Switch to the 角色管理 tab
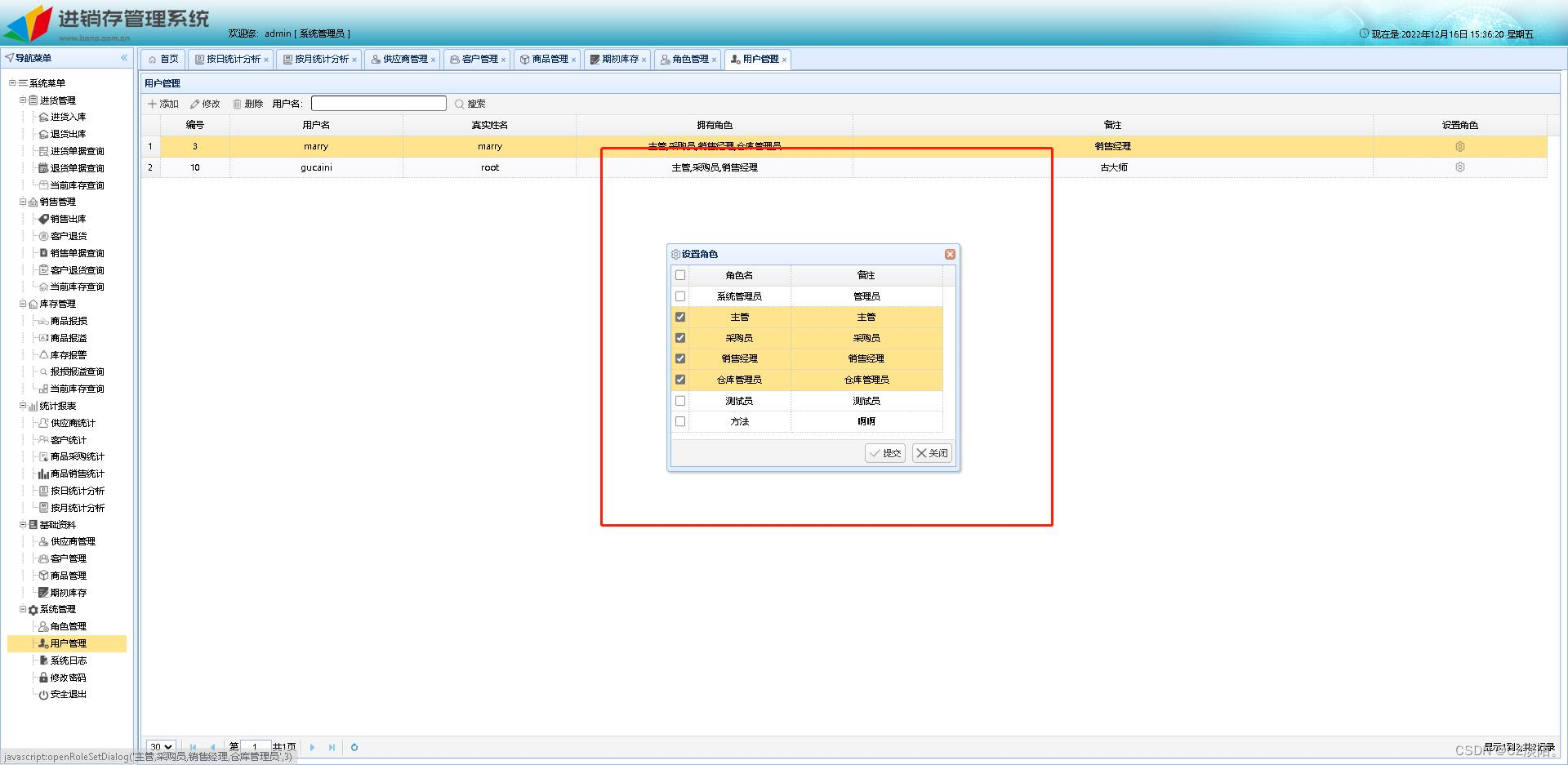Viewport: 1568px width, 765px height. pyautogui.click(x=688, y=59)
